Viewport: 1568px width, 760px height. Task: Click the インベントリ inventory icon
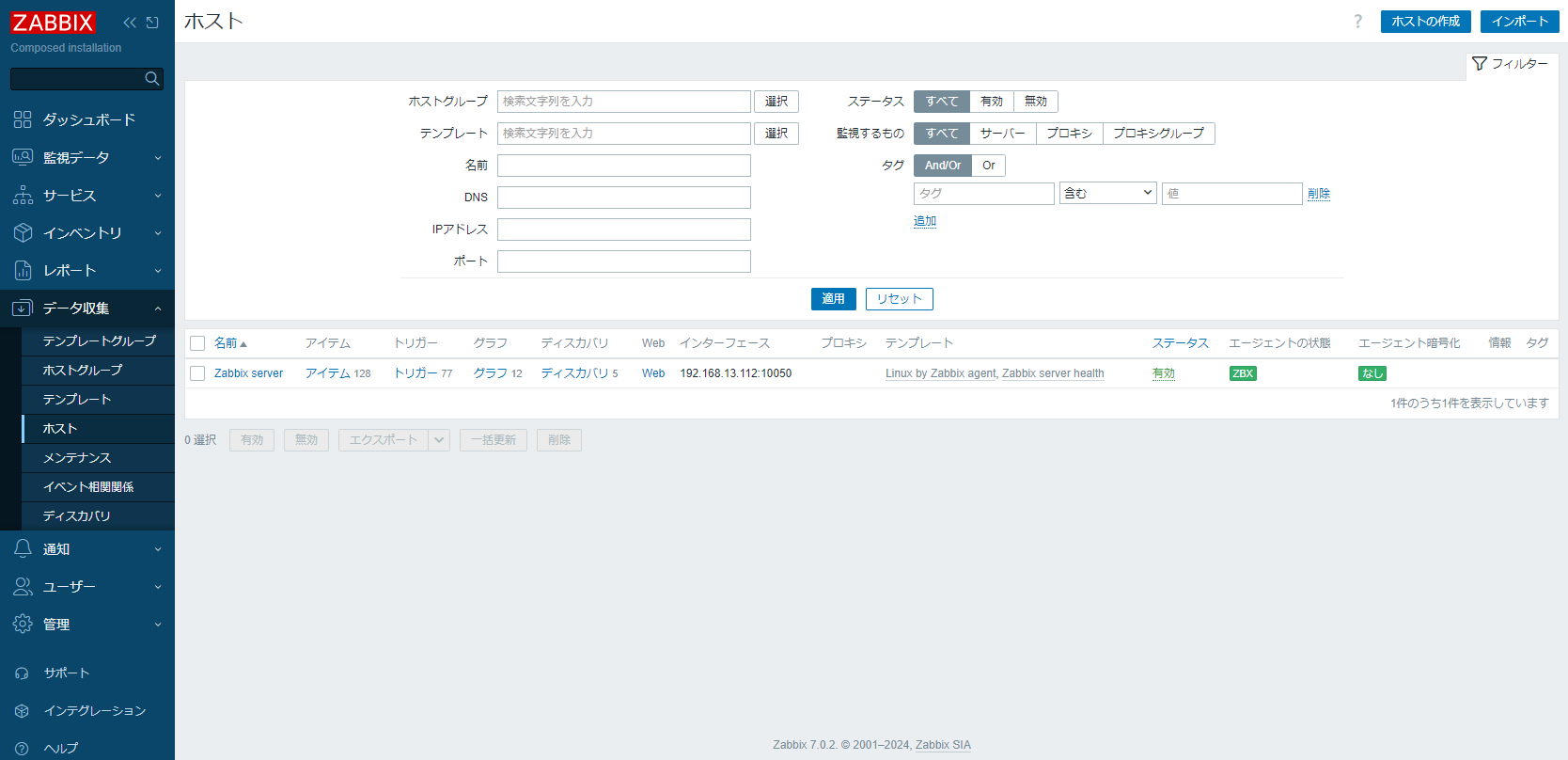[23, 232]
